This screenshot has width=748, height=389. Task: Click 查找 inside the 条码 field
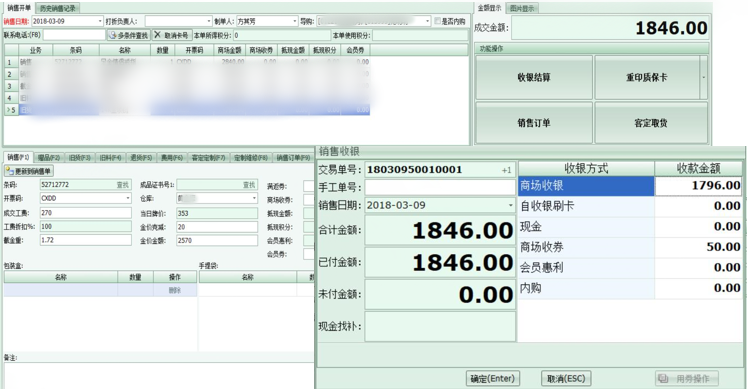tap(123, 185)
